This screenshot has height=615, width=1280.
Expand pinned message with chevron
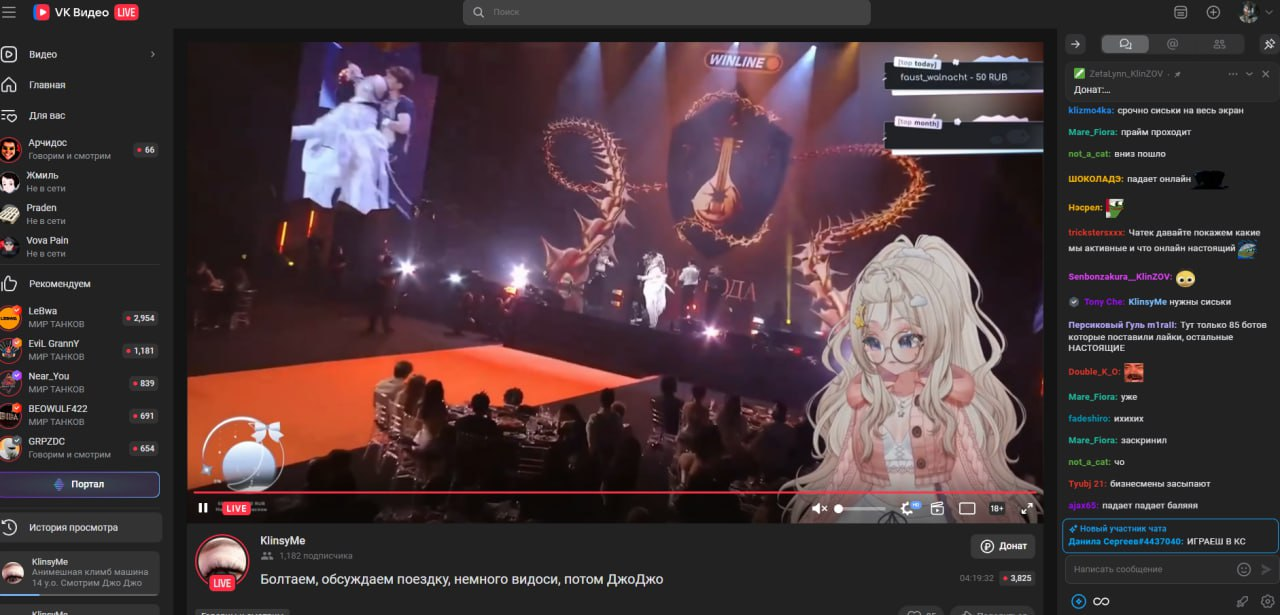pos(1249,74)
